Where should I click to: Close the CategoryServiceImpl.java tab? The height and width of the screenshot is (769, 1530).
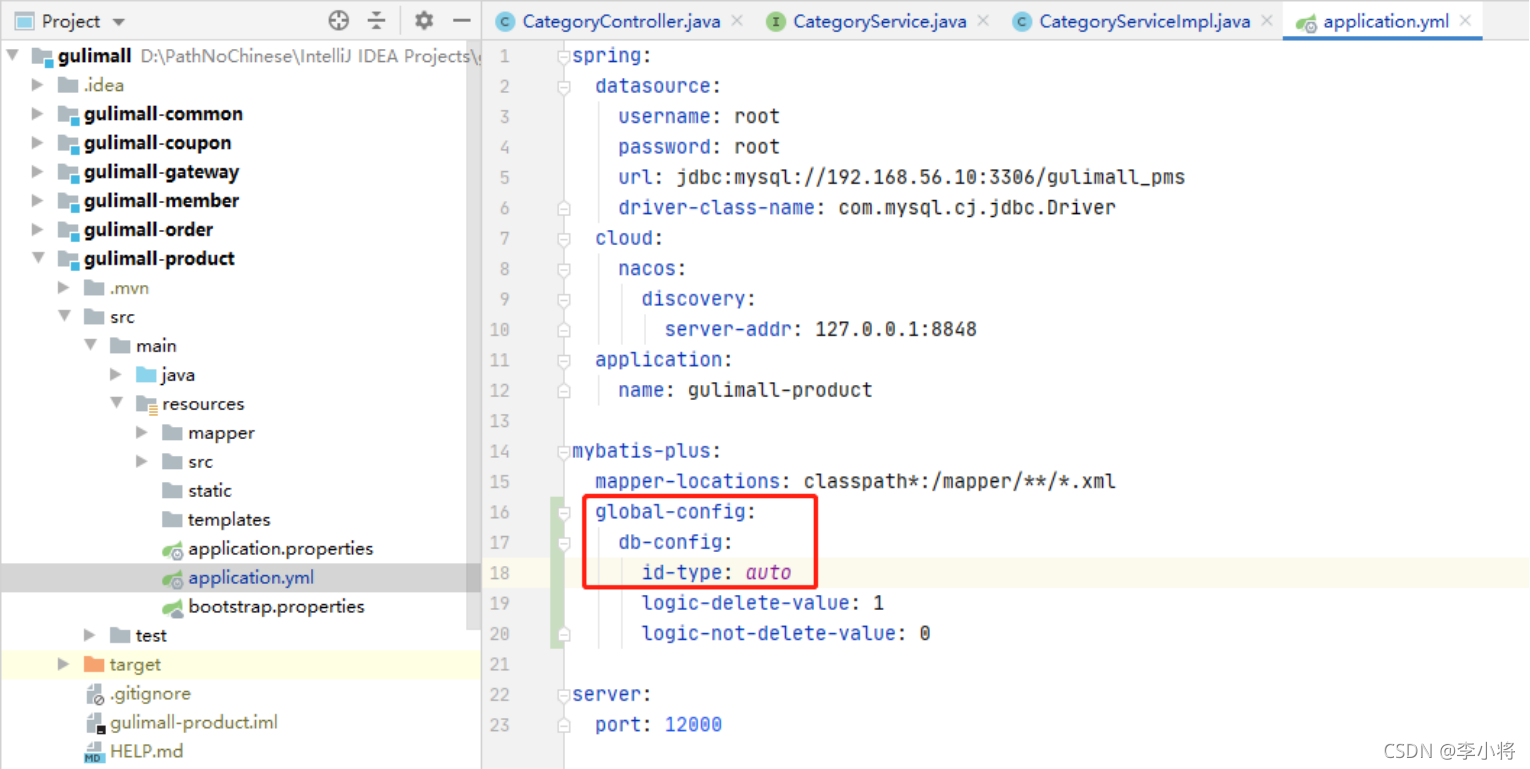1267,20
